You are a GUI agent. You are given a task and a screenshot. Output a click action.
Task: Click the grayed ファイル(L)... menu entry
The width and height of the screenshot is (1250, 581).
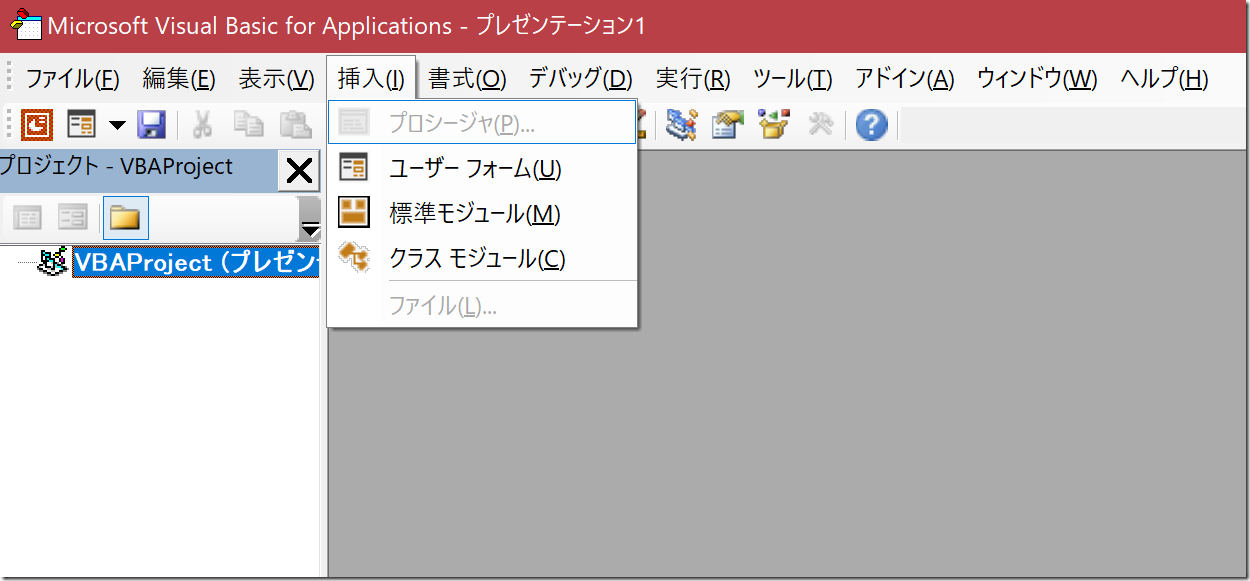[x=482, y=305]
